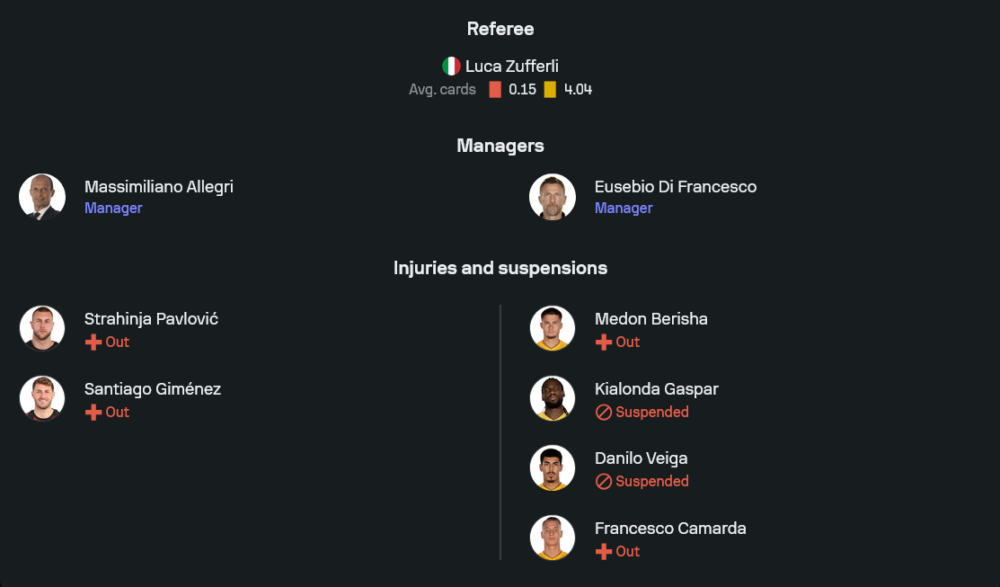
Task: Click Santiago Giménez's player photo
Action: pyautogui.click(x=42, y=398)
